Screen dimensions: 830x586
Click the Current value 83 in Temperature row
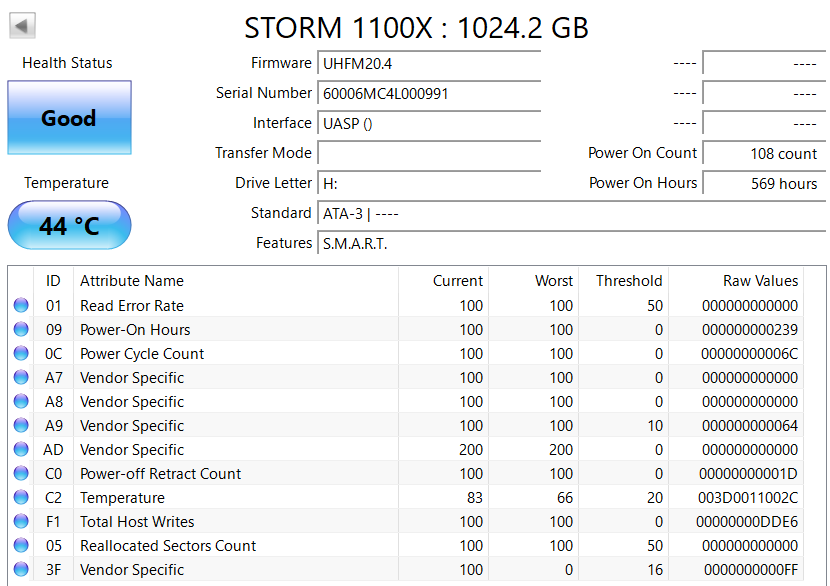pyautogui.click(x=475, y=498)
